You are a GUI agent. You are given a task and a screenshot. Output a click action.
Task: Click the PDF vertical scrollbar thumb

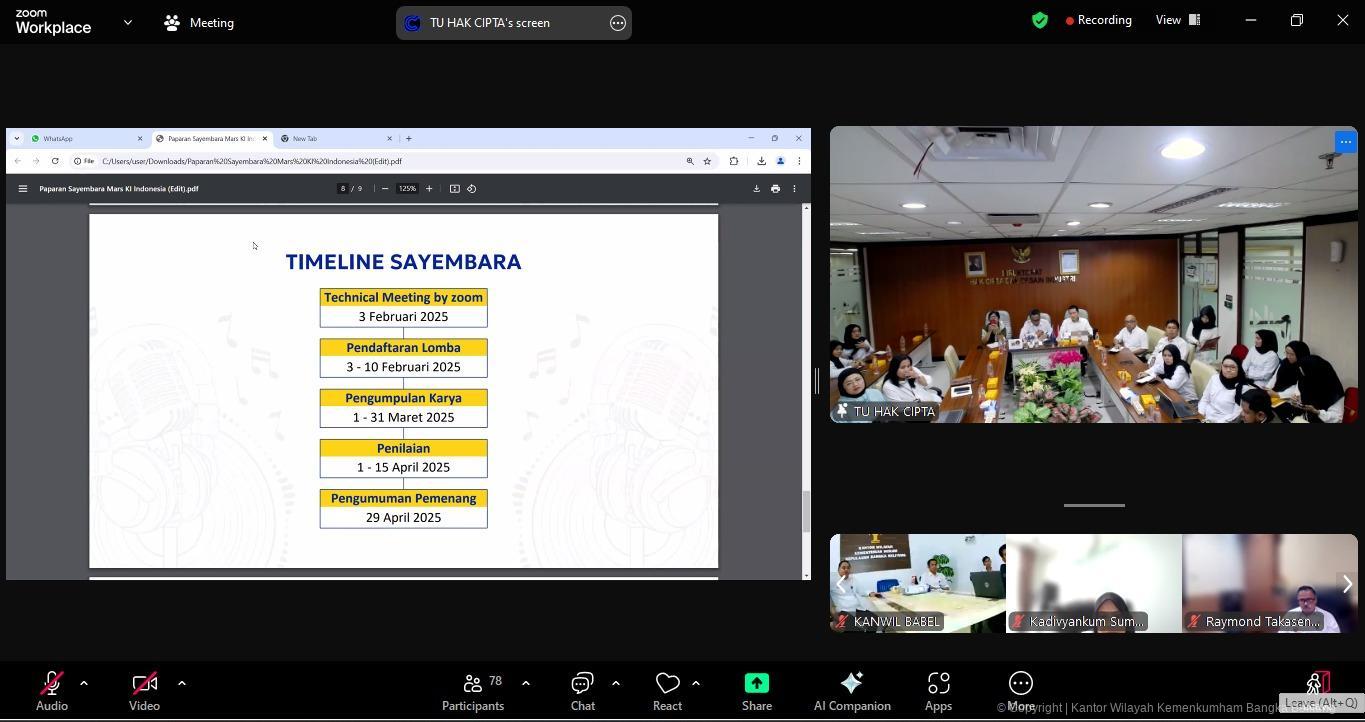[x=806, y=511]
